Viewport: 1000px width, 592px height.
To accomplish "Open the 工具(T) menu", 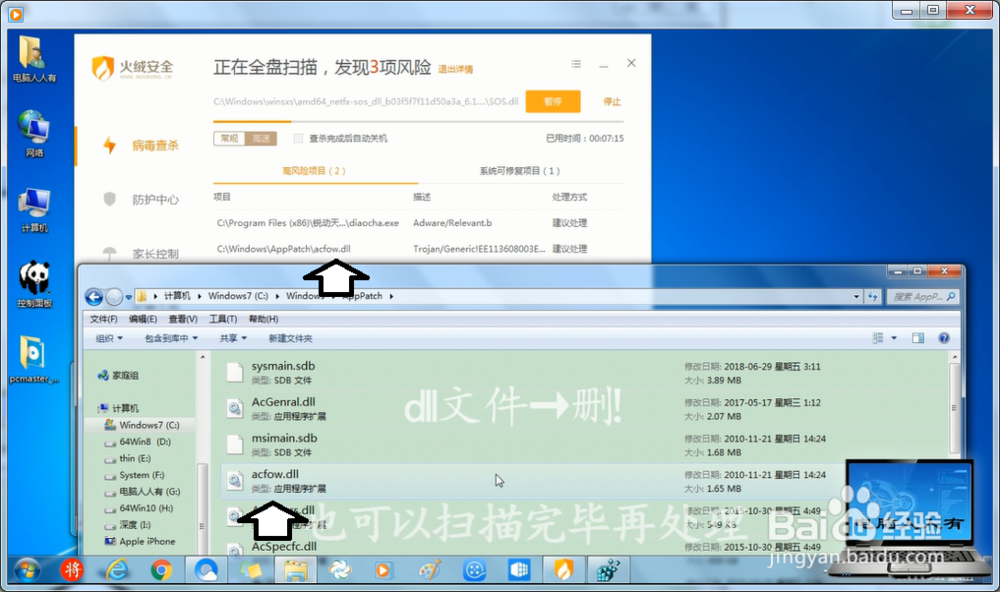I will (x=223, y=319).
